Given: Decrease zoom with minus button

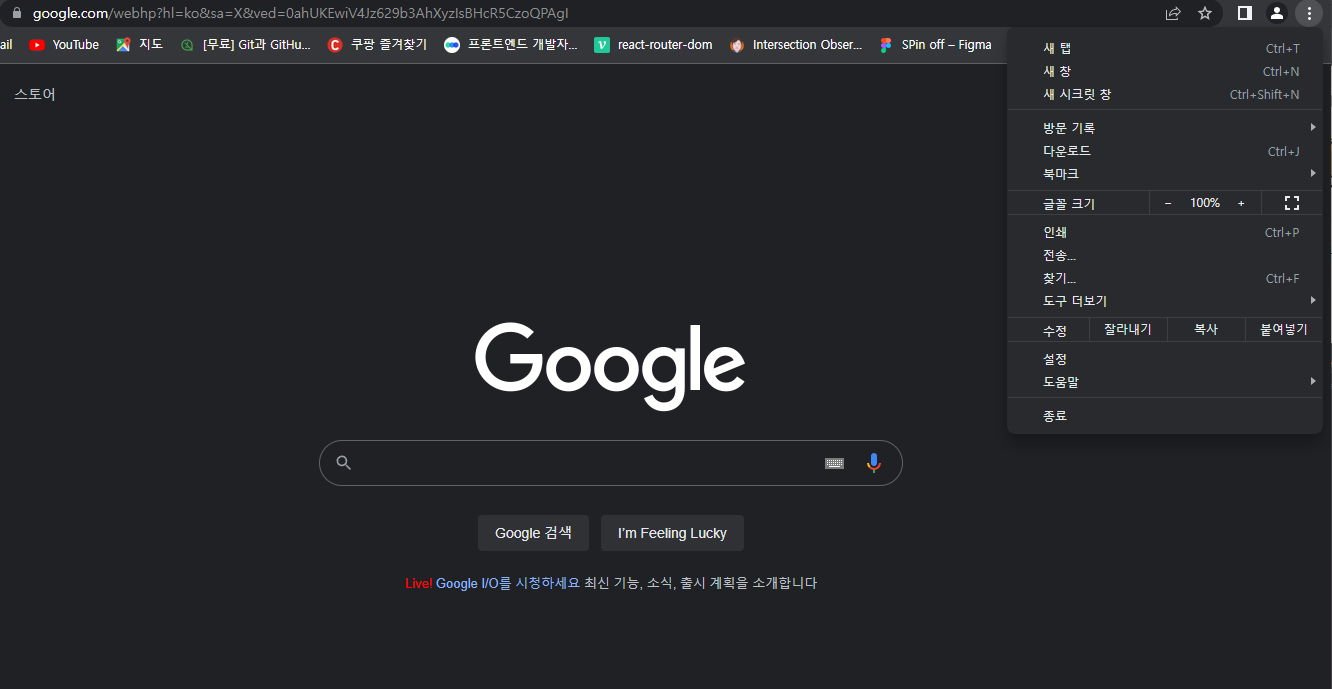Looking at the screenshot, I should click(x=1167, y=203).
